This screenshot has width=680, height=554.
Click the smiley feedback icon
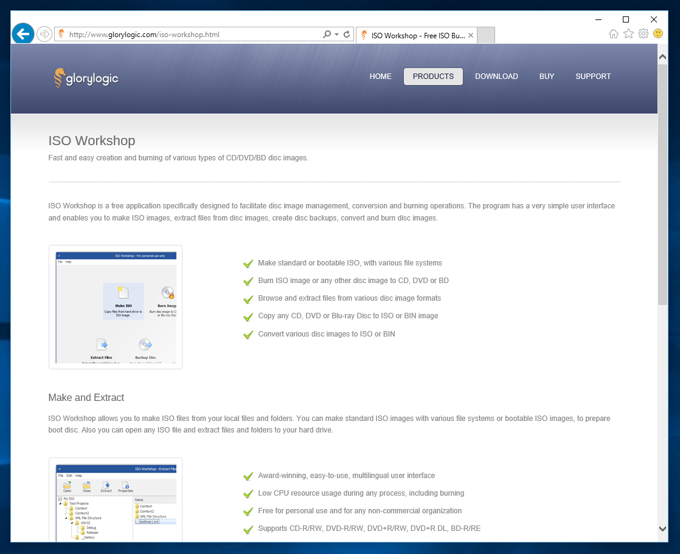tap(658, 34)
